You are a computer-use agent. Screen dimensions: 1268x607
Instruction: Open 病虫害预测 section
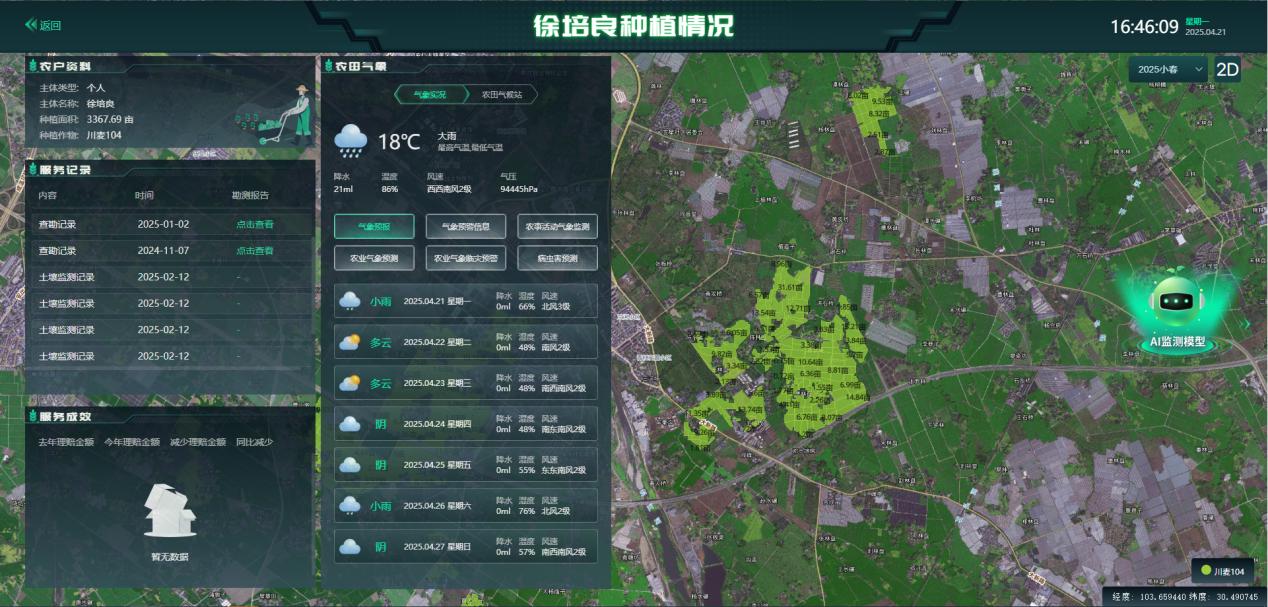pyautogui.click(x=558, y=258)
